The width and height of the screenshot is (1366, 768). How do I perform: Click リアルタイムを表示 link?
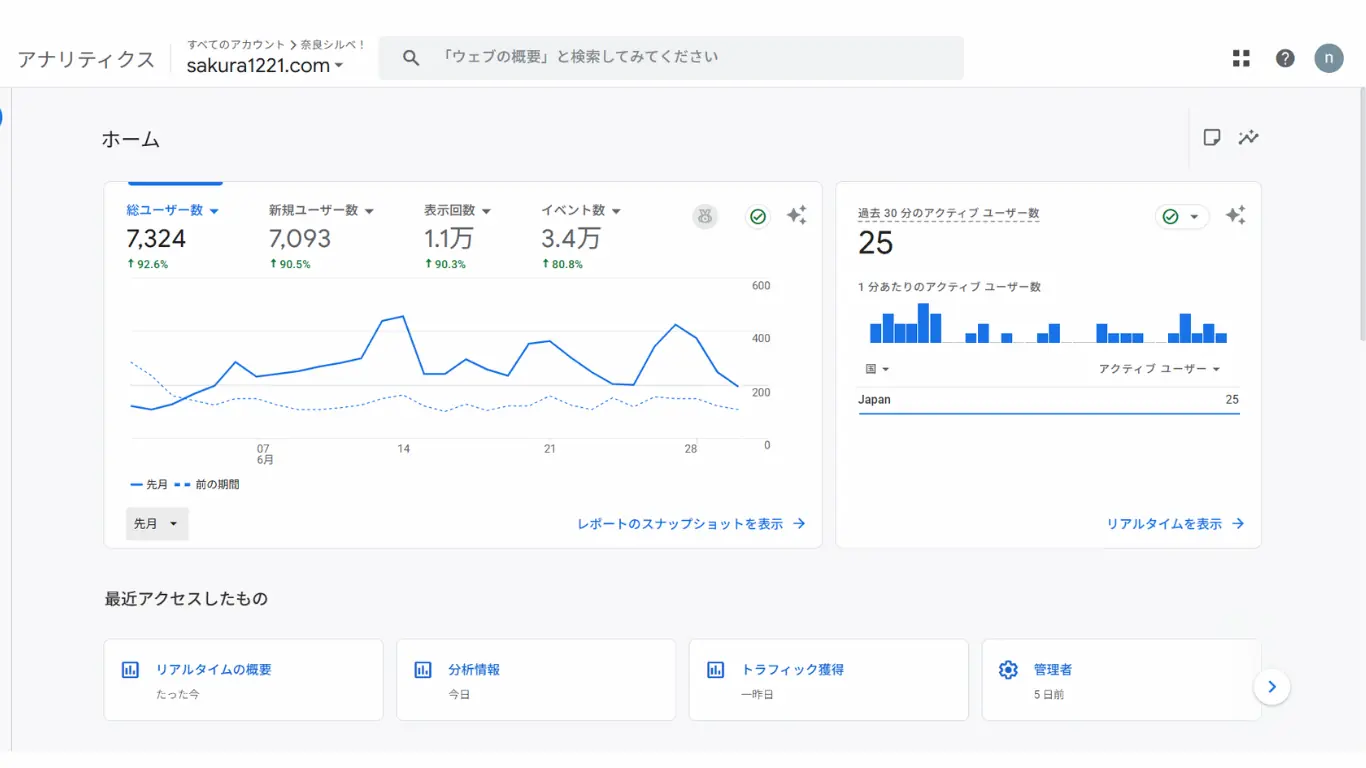coord(1175,524)
